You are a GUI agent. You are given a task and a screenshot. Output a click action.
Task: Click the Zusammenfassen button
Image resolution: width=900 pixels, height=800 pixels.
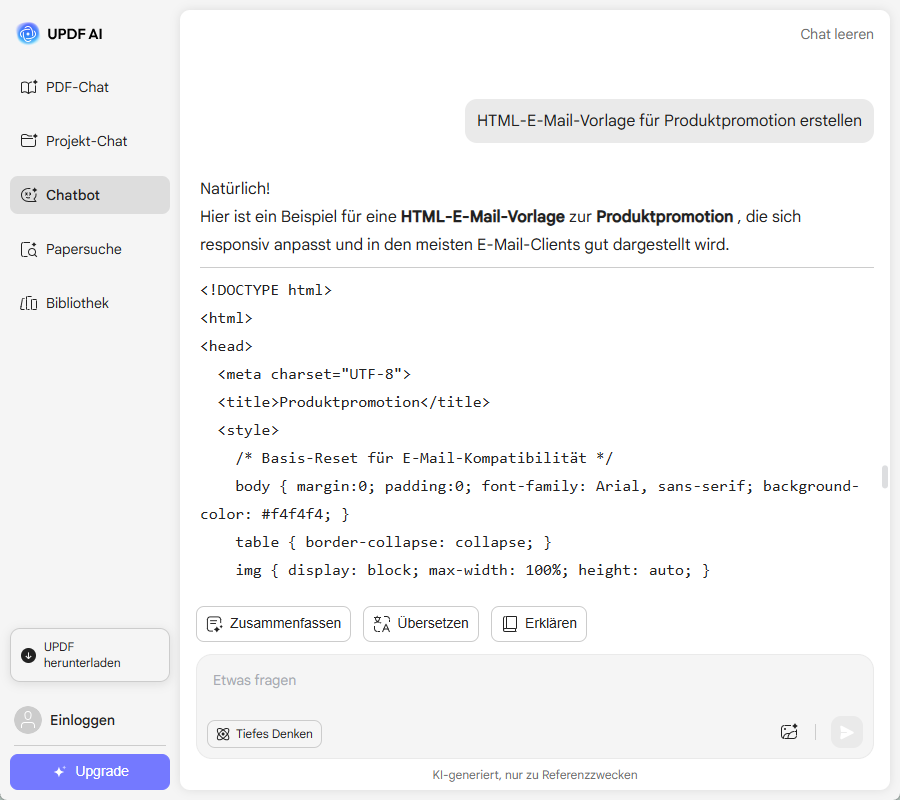click(x=273, y=624)
